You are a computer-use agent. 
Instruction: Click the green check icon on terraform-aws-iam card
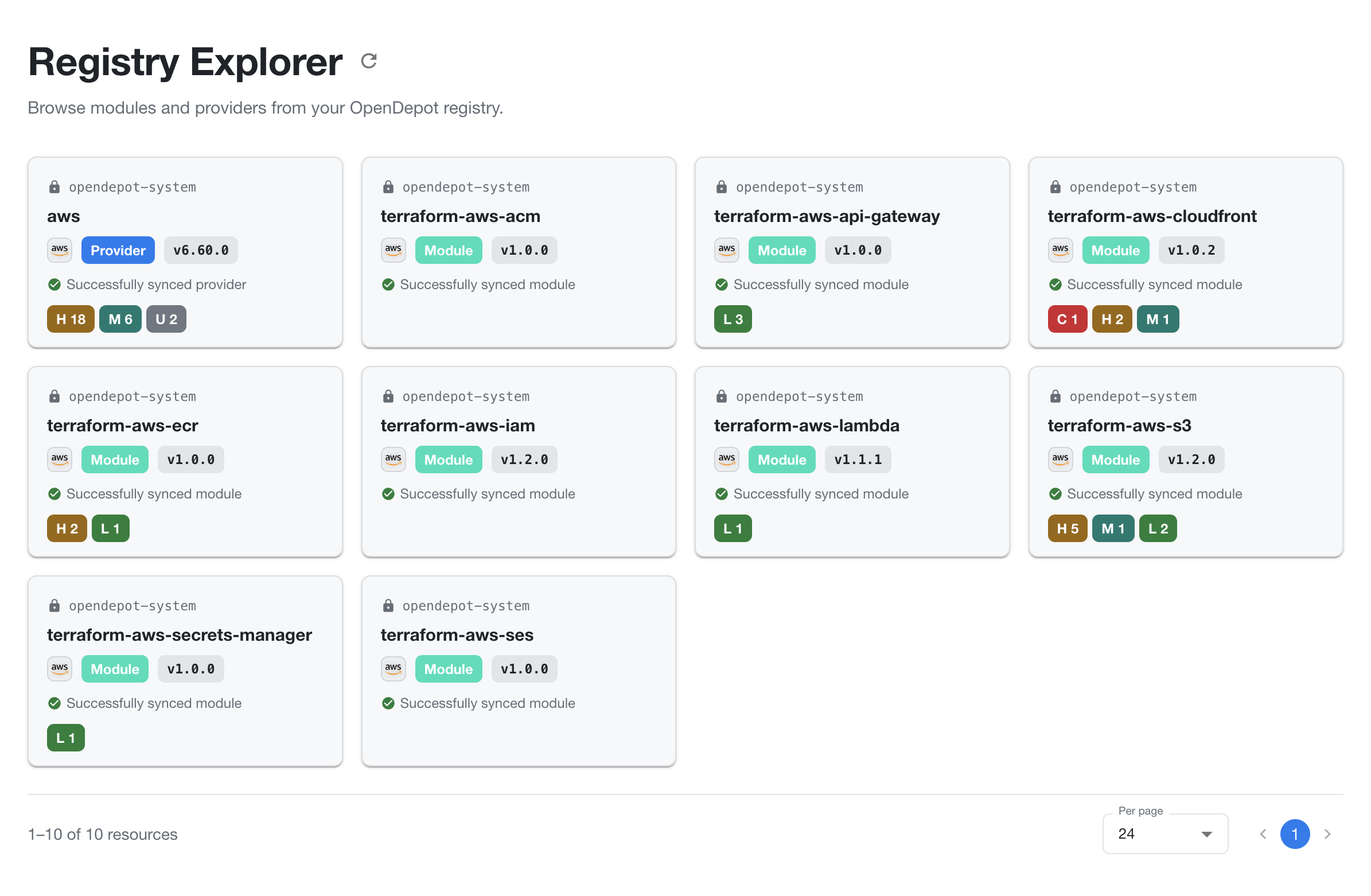click(x=388, y=494)
